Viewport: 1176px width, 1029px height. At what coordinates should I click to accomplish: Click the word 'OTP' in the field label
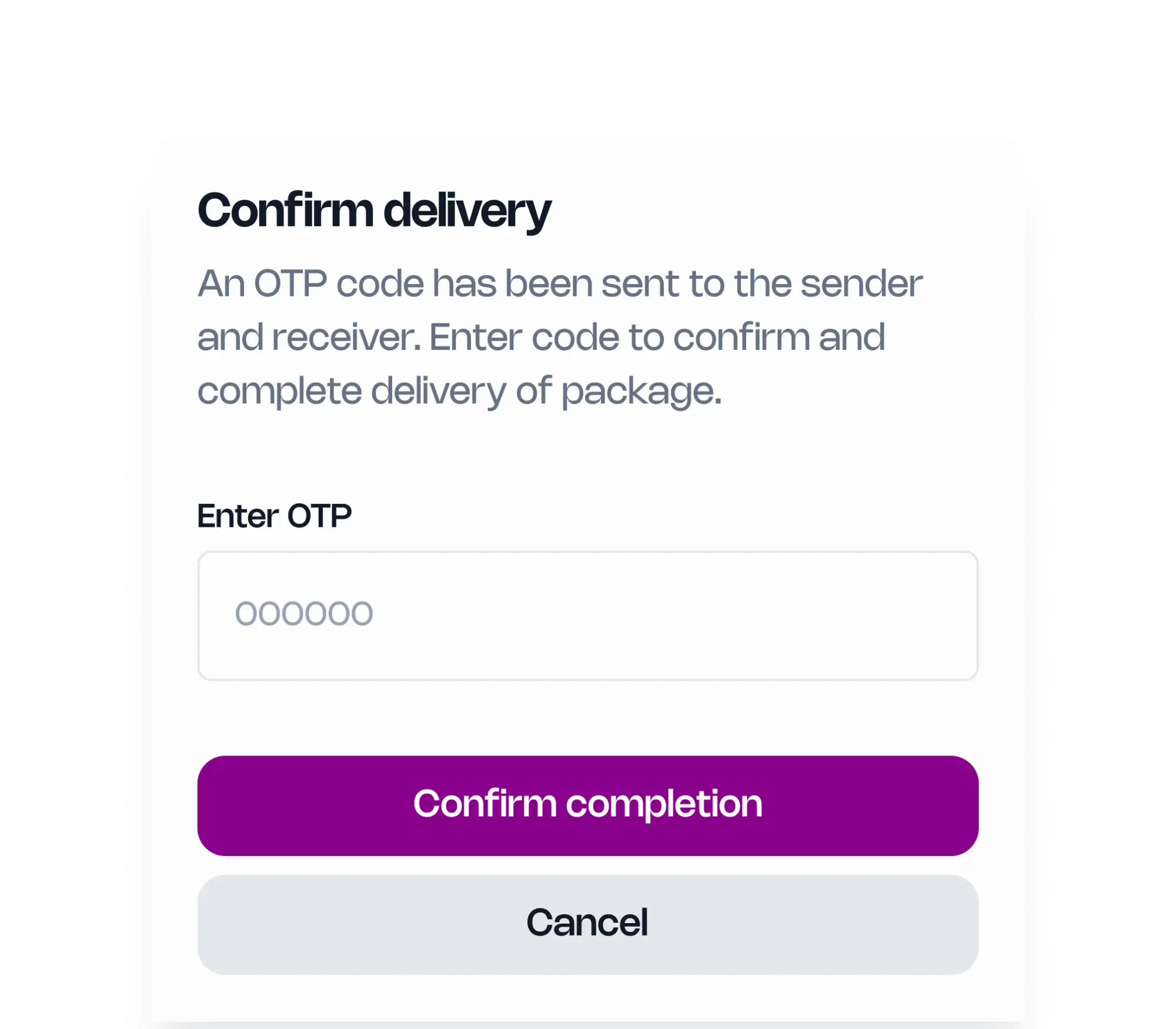pos(319,516)
